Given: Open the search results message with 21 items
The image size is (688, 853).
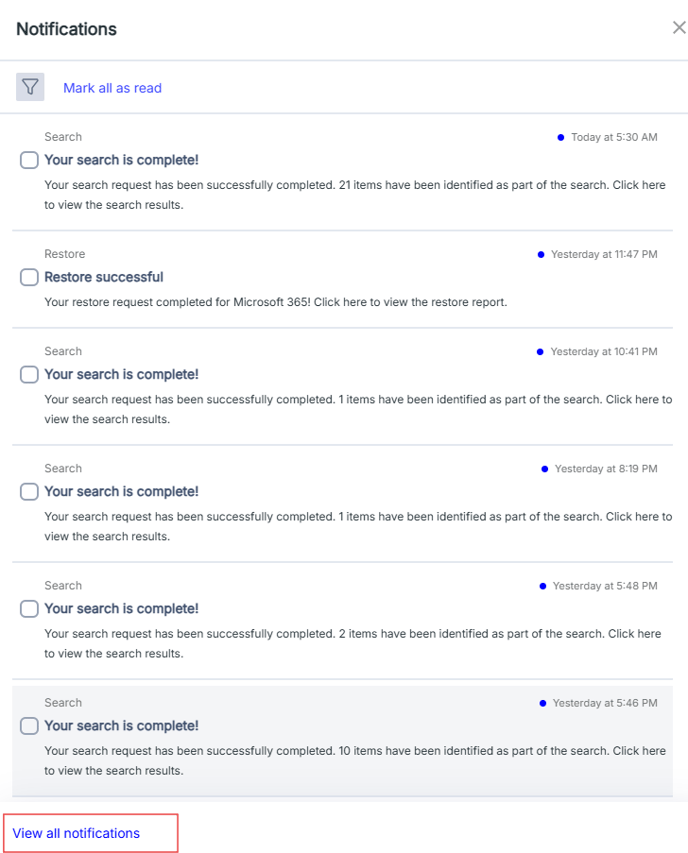Looking at the screenshot, I should 355,195.
